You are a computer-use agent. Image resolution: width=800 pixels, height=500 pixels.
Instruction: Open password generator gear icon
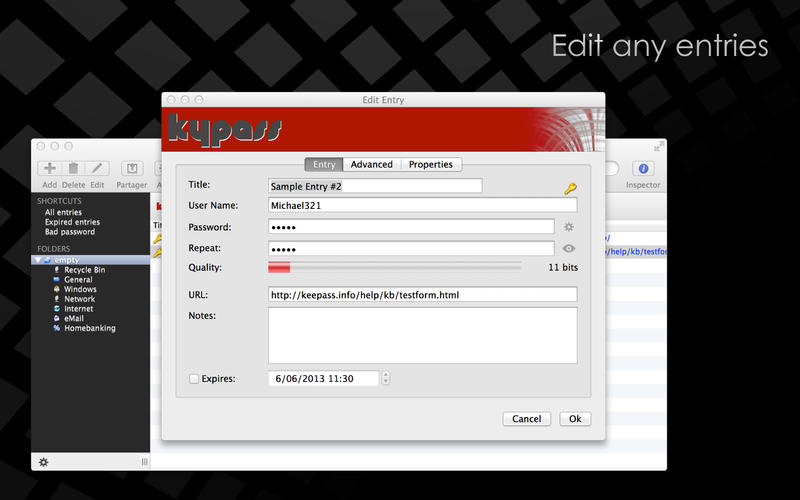pyautogui.click(x=569, y=227)
